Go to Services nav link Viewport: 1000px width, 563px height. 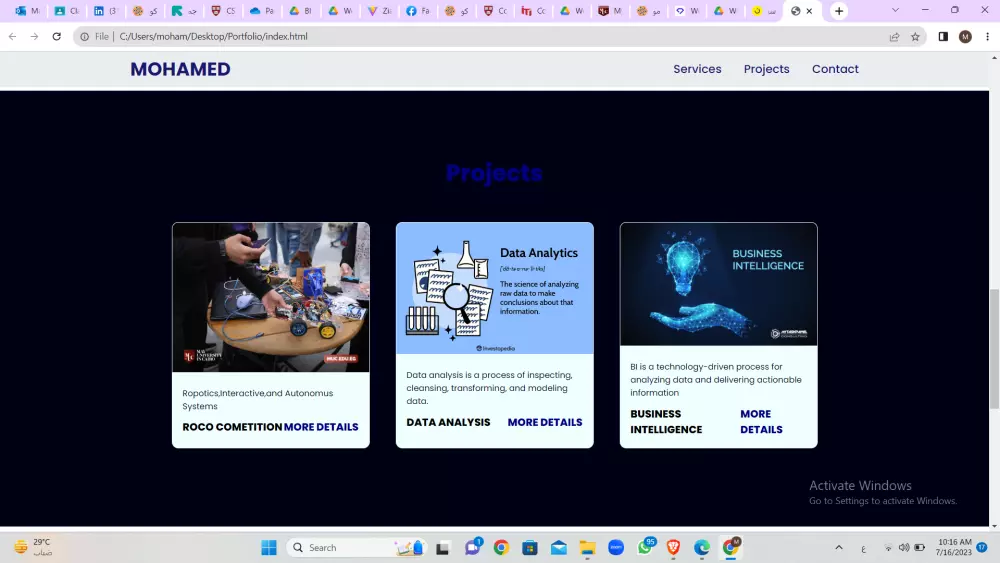(697, 69)
